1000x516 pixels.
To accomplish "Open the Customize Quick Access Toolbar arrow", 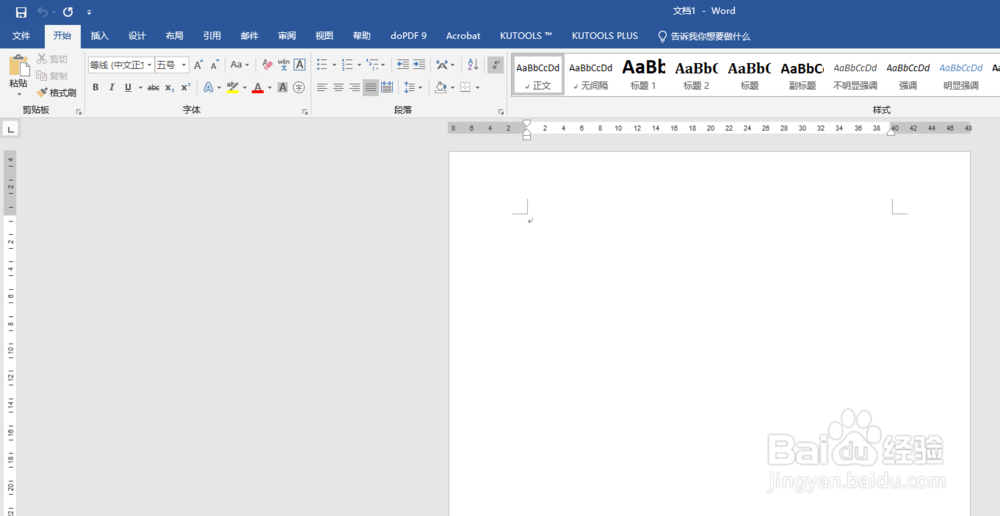I will 89,12.
